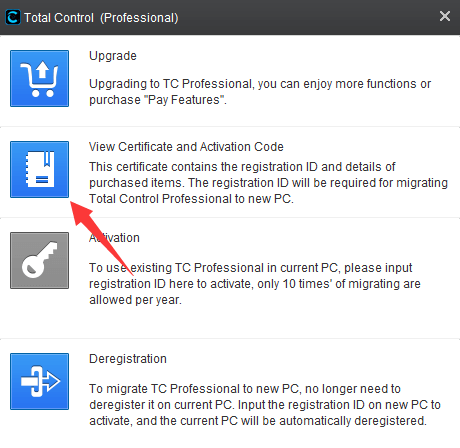Click "Total Control Professional to new PC" line

pos(191,199)
